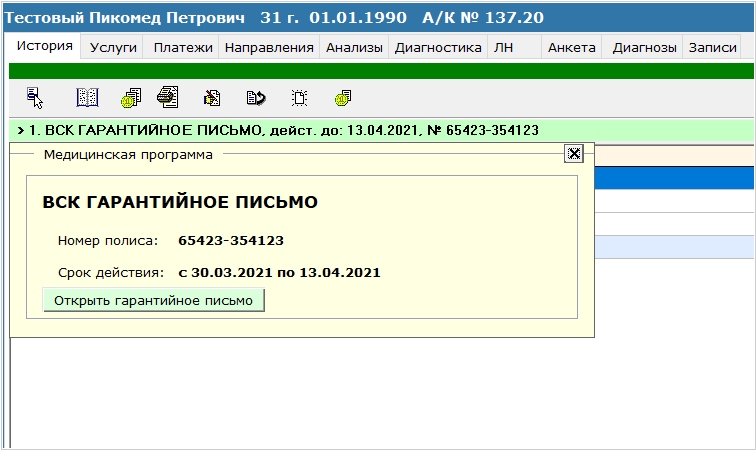Open the book icon in toolbar

[87, 98]
